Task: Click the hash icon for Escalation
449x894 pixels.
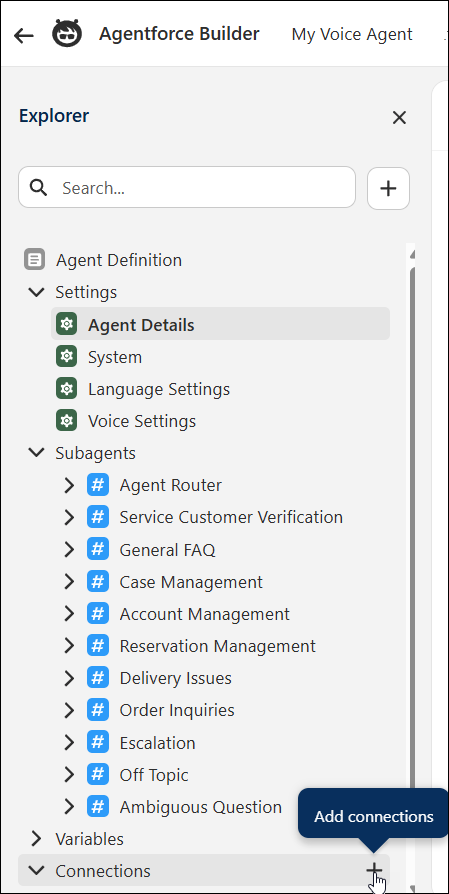Action: click(98, 742)
